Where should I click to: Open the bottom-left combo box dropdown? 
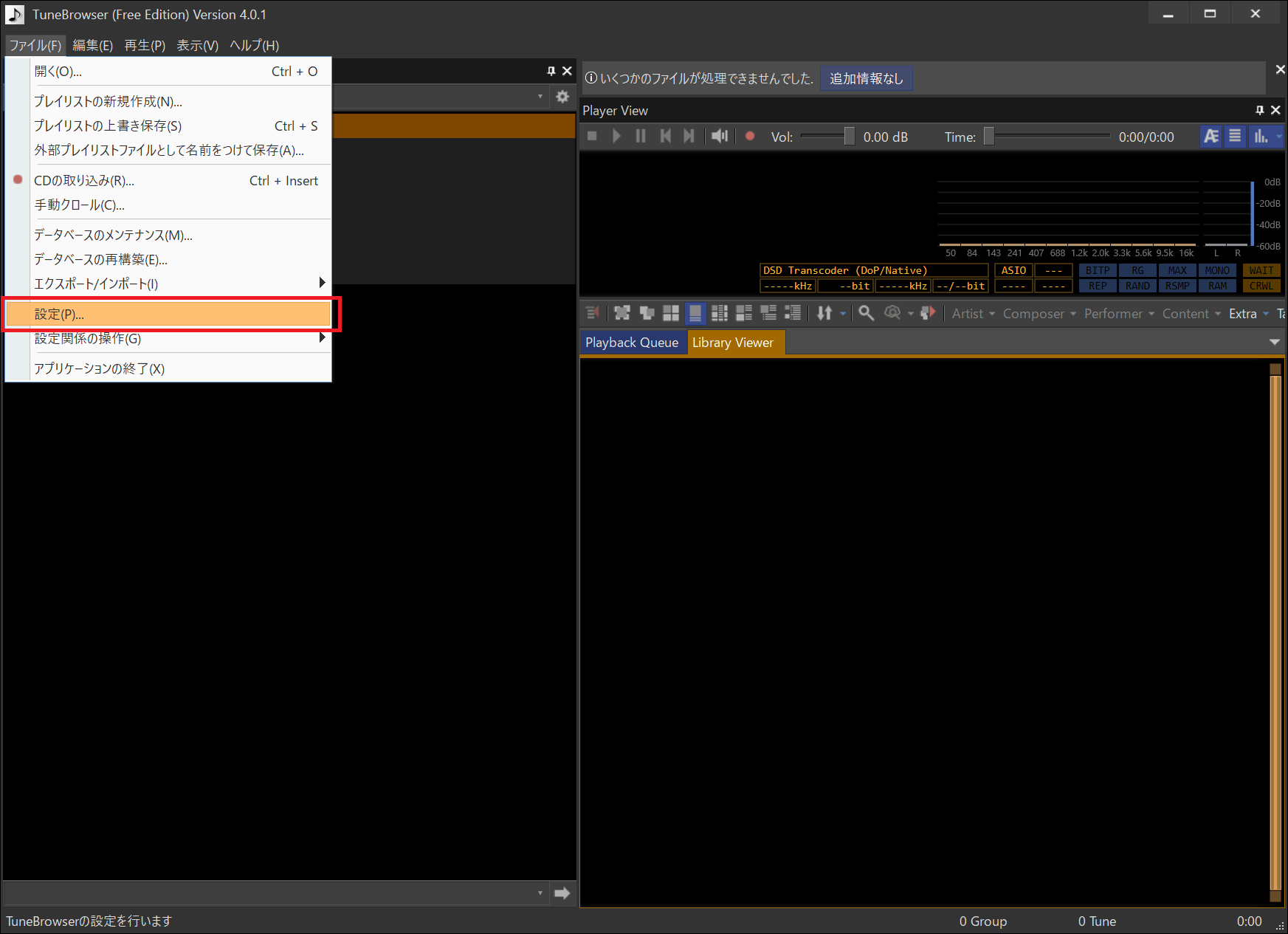click(540, 893)
